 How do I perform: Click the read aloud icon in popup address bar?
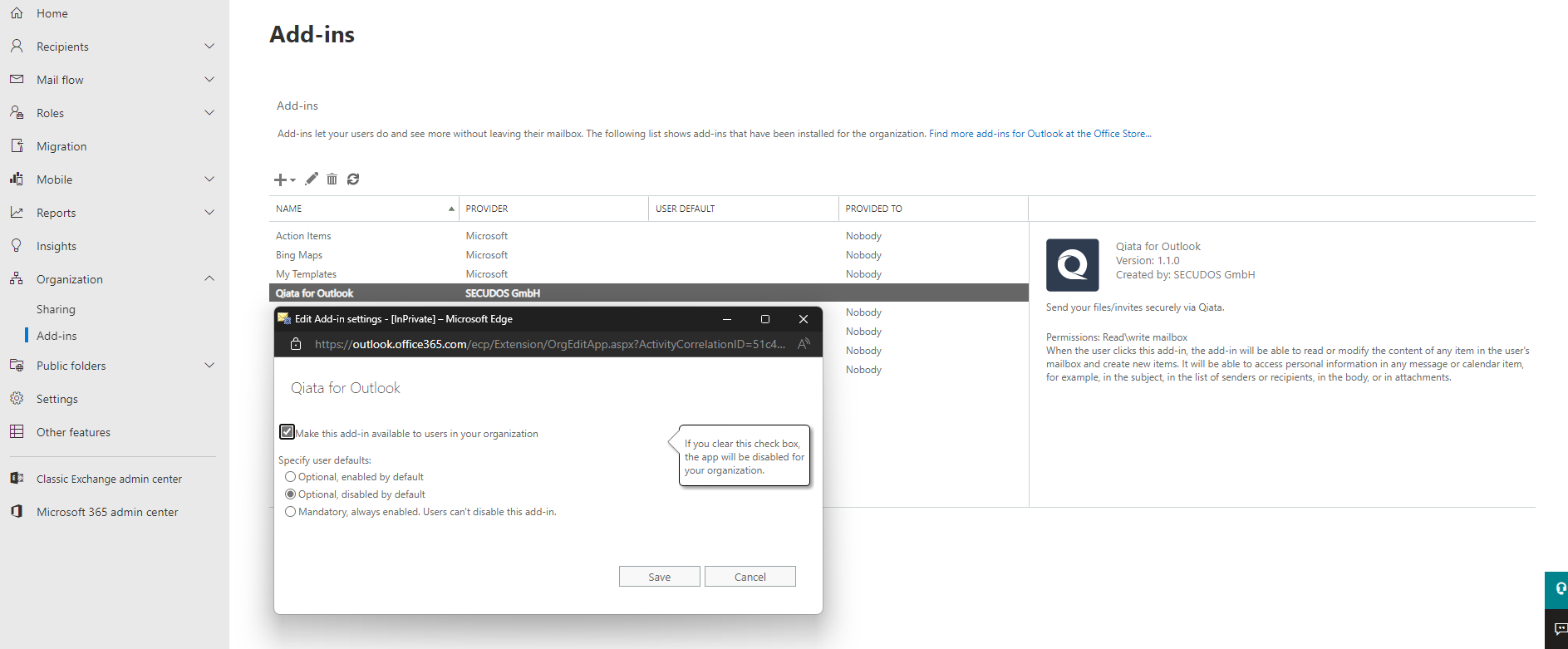[804, 344]
